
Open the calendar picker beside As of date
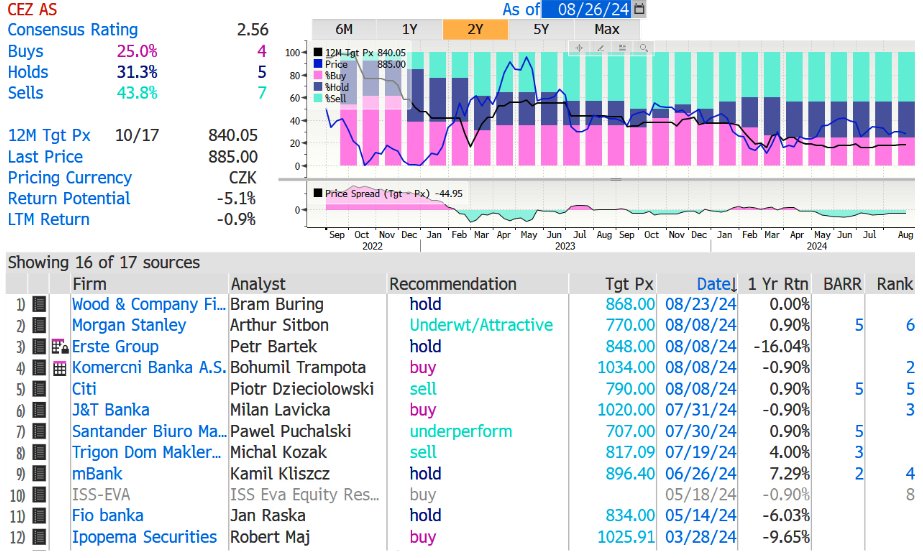pyautogui.click(x=639, y=9)
